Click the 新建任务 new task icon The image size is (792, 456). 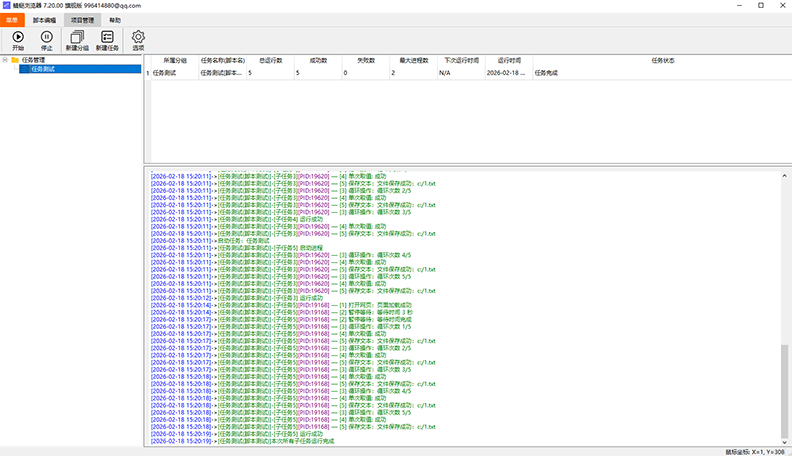[107, 37]
